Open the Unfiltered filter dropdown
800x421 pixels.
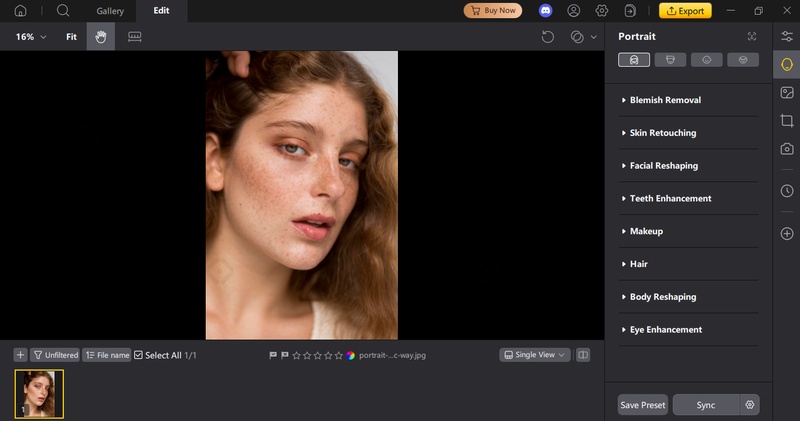55,355
